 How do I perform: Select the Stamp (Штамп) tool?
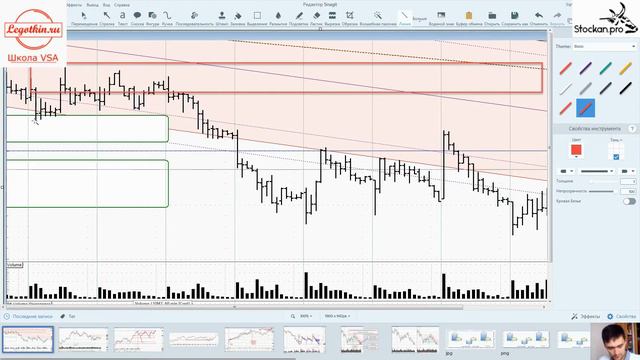point(222,18)
